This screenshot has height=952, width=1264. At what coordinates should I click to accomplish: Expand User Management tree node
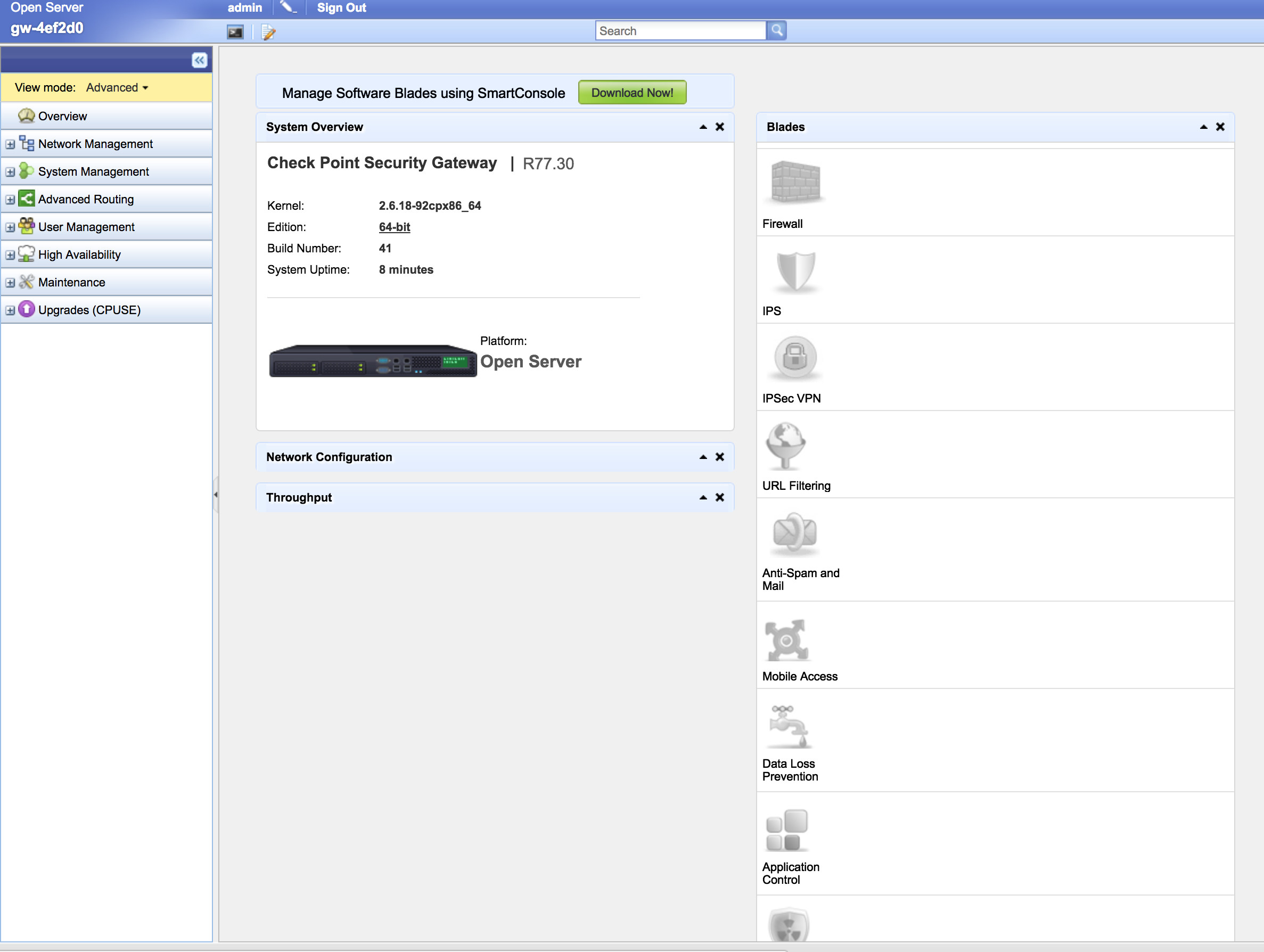pos(10,227)
